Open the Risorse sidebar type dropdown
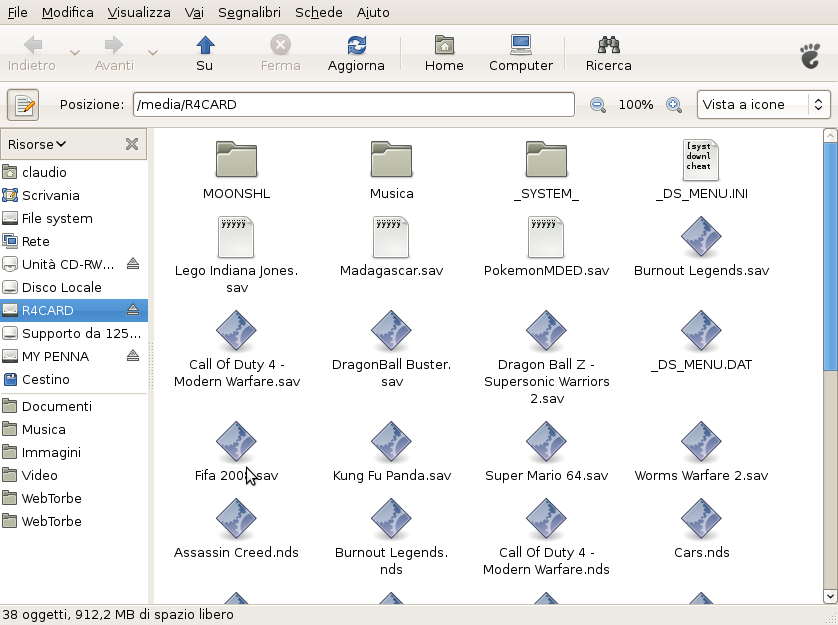Screen dimensions: 838x625 [36, 144]
